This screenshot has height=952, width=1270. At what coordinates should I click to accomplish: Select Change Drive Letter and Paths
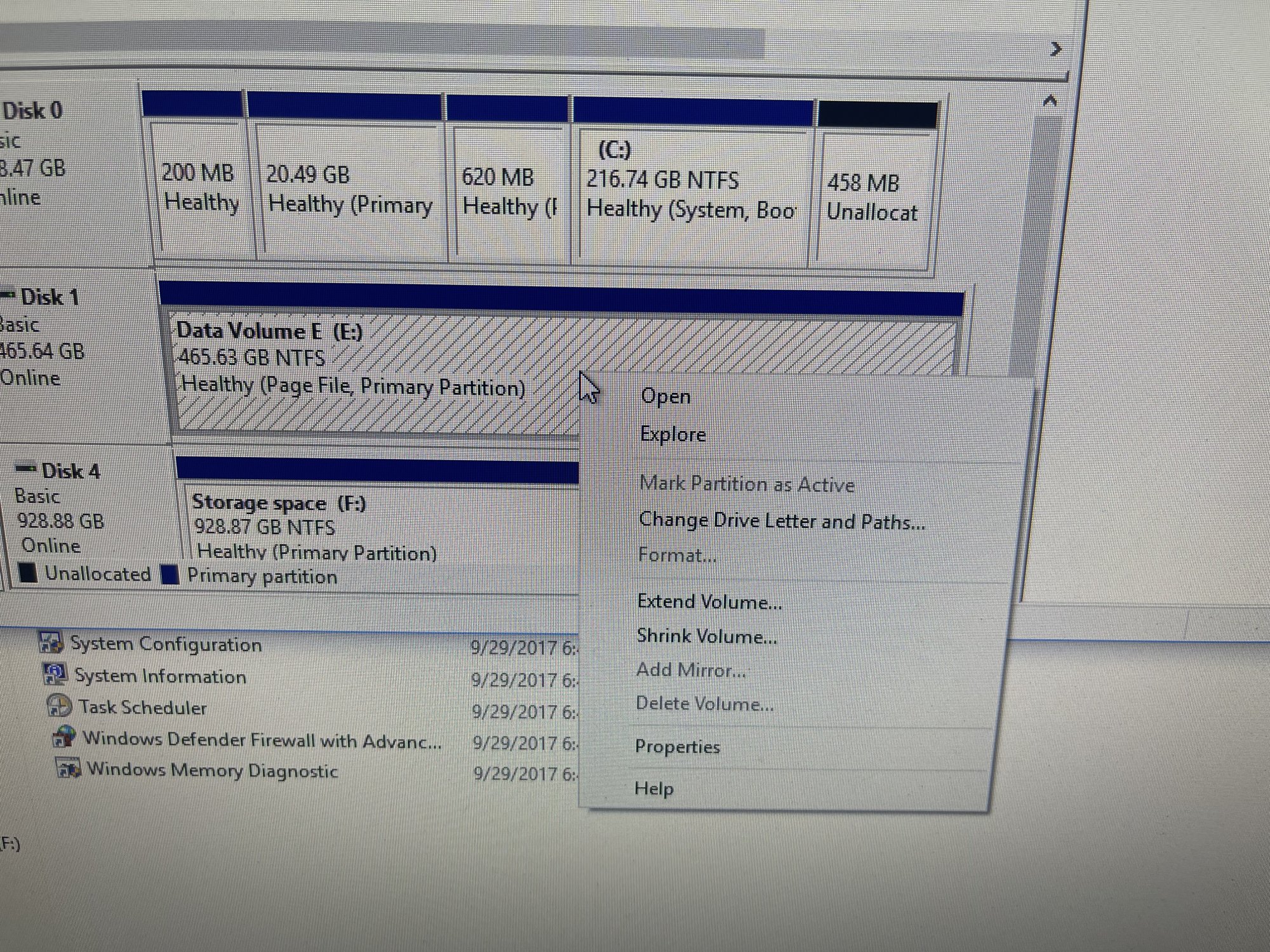tap(781, 522)
